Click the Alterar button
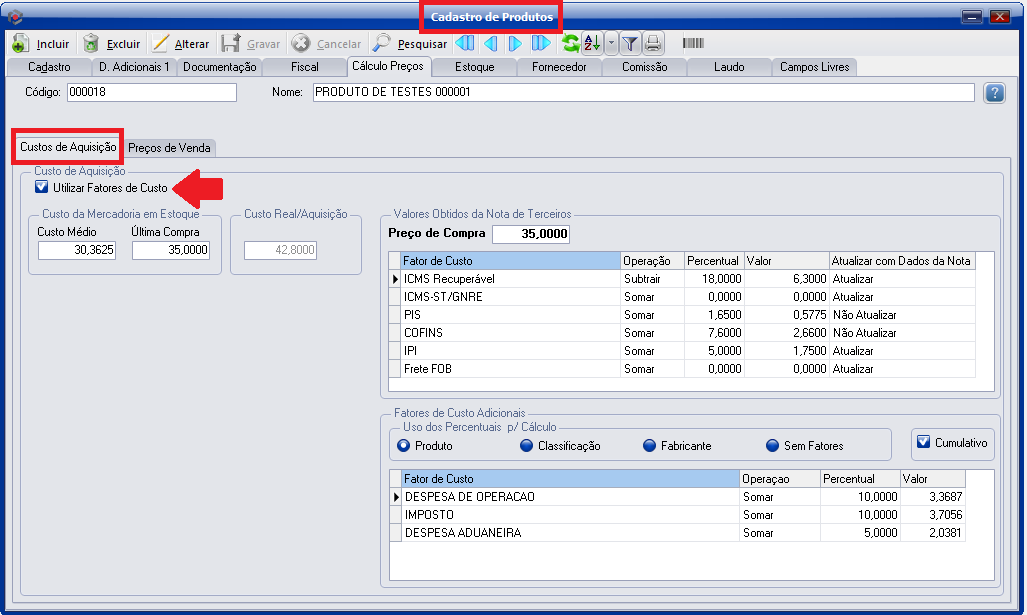Image resolution: width=1027 pixels, height=615 pixels. point(181,44)
